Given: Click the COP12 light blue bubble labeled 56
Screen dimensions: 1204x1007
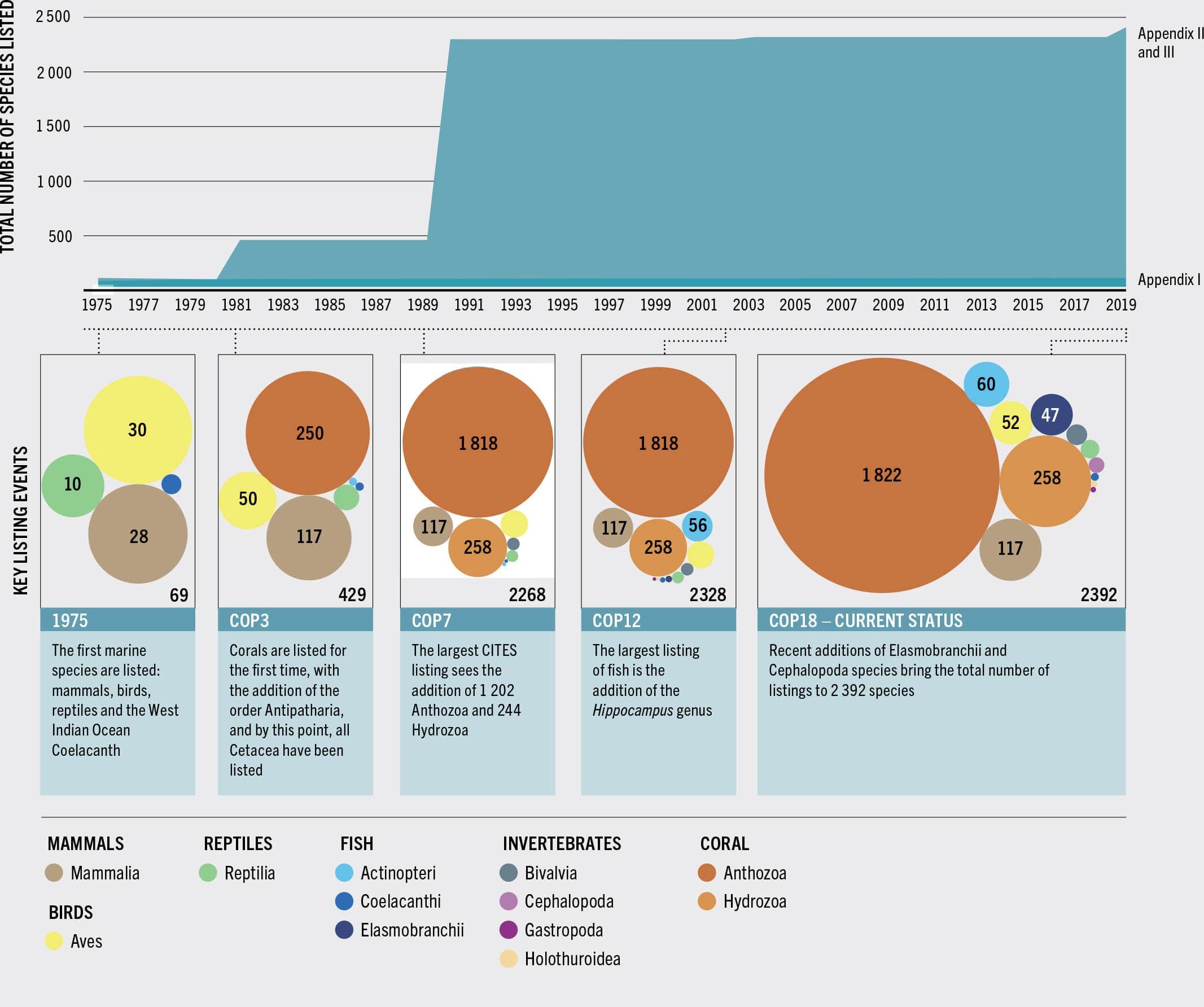Looking at the screenshot, I should [697, 526].
